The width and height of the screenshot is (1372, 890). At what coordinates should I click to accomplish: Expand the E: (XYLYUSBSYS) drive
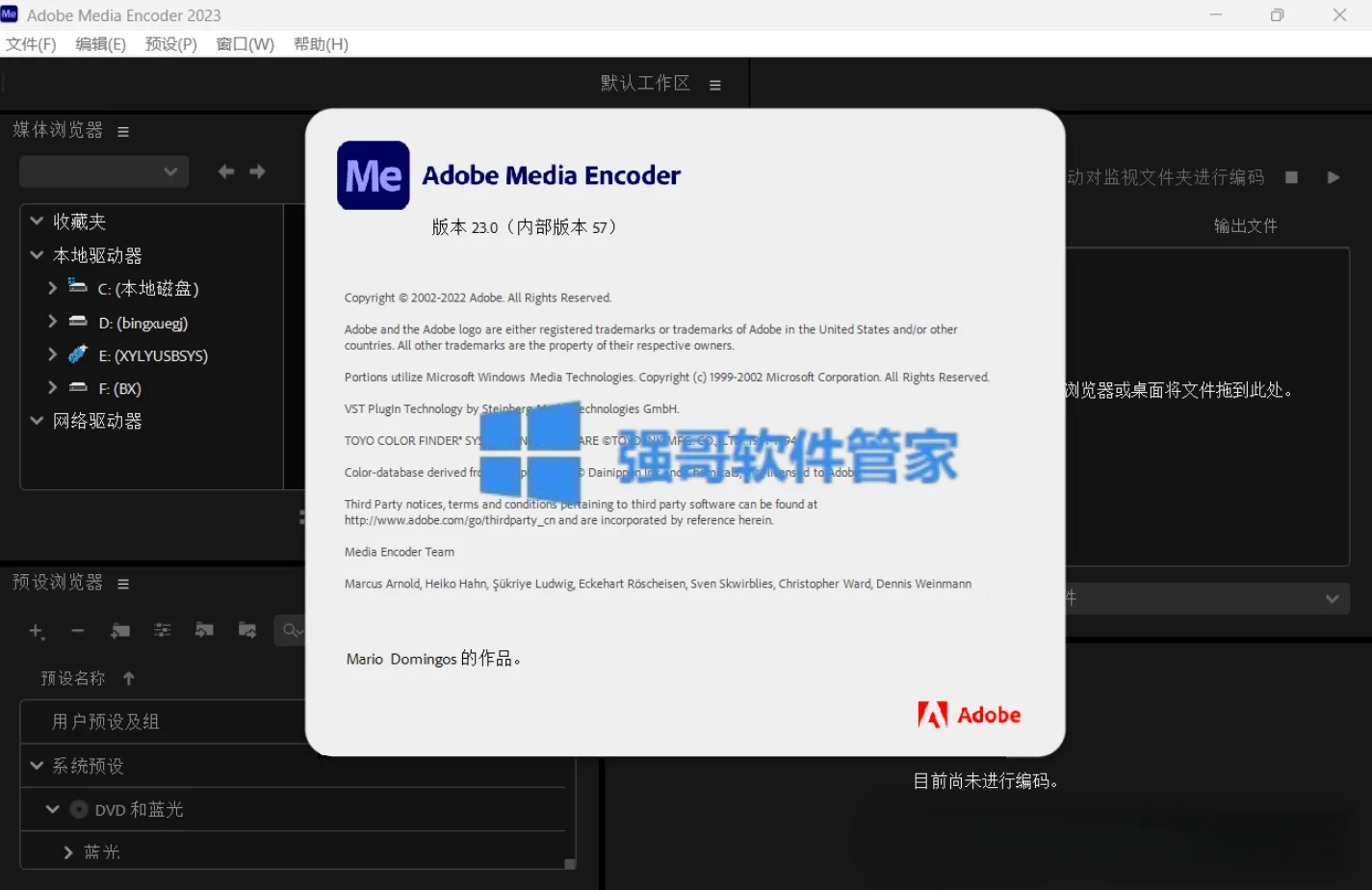point(53,354)
